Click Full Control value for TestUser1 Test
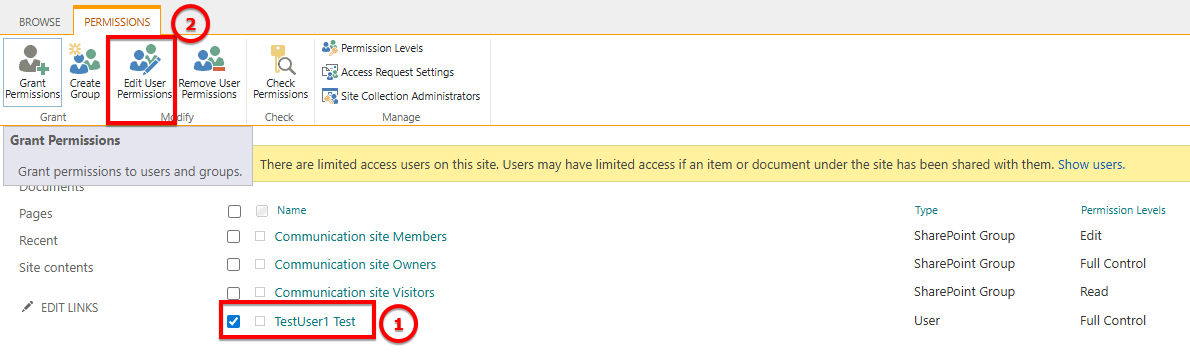The height and width of the screenshot is (361, 1190). tap(1113, 322)
